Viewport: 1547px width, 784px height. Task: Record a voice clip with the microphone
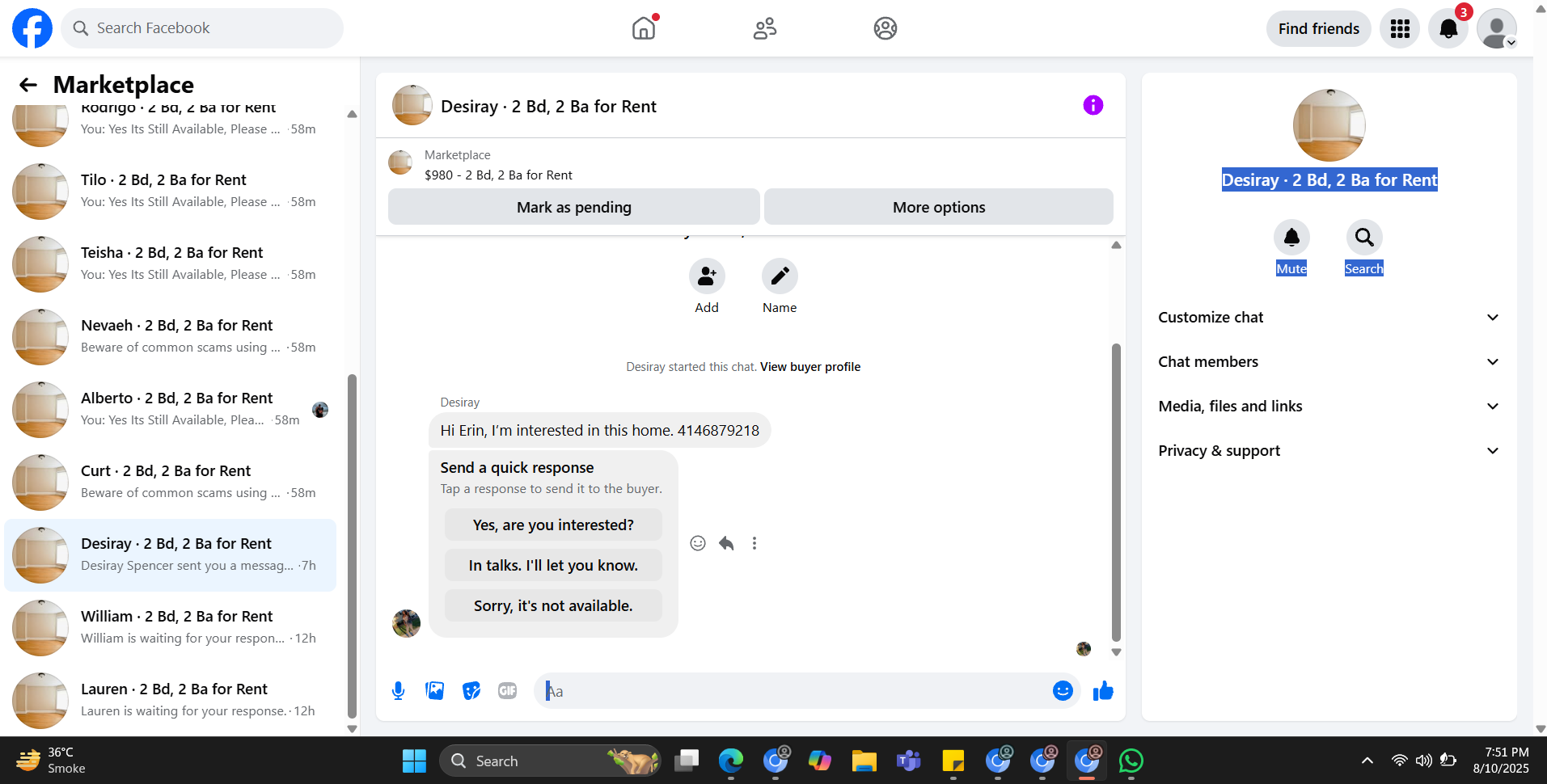(x=398, y=691)
